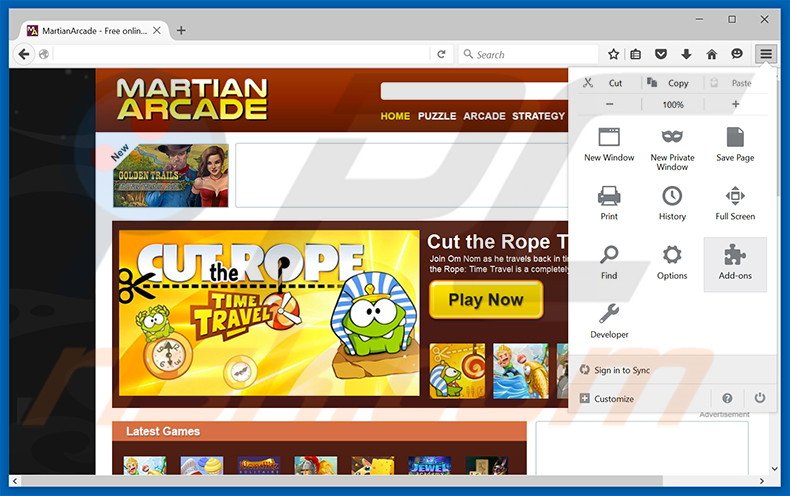
Task: Open the Jewel game thumbnail in Latest Games
Action: pyautogui.click(x=430, y=465)
